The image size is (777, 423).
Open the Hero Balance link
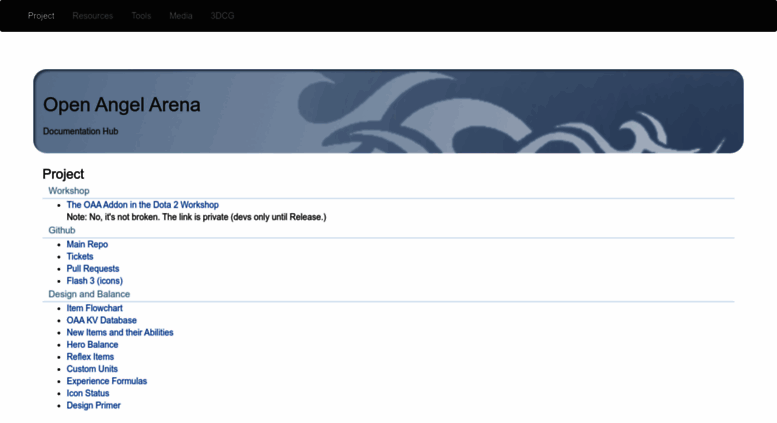point(93,345)
